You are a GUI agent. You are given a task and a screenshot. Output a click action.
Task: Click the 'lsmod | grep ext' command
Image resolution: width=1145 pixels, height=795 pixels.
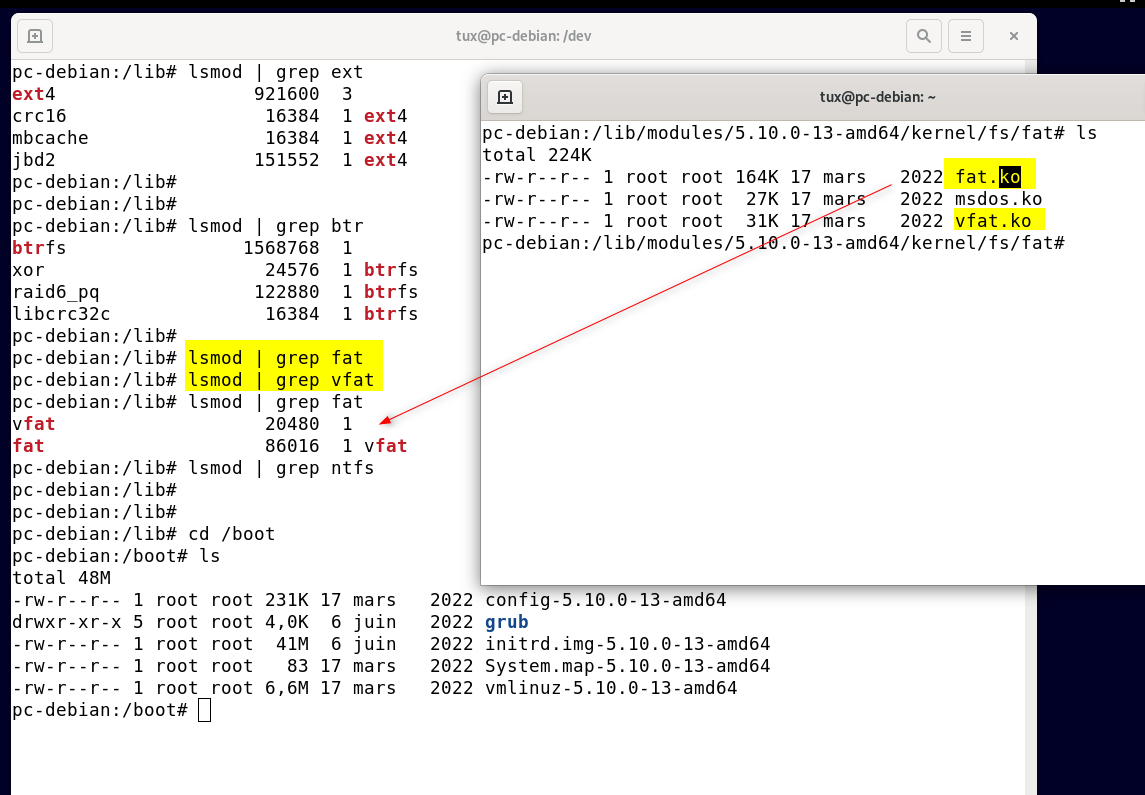tap(276, 72)
